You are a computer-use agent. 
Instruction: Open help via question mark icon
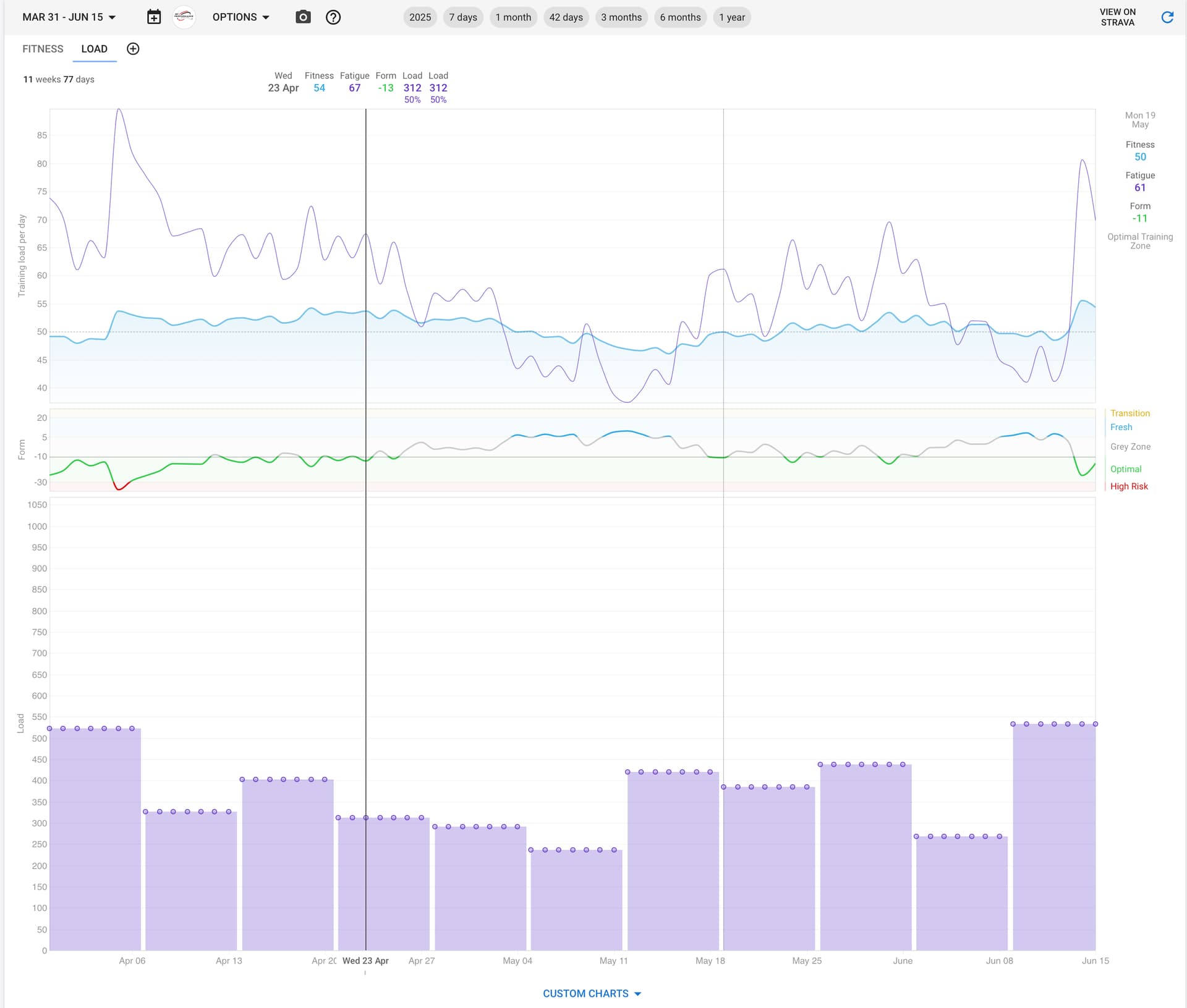(333, 17)
